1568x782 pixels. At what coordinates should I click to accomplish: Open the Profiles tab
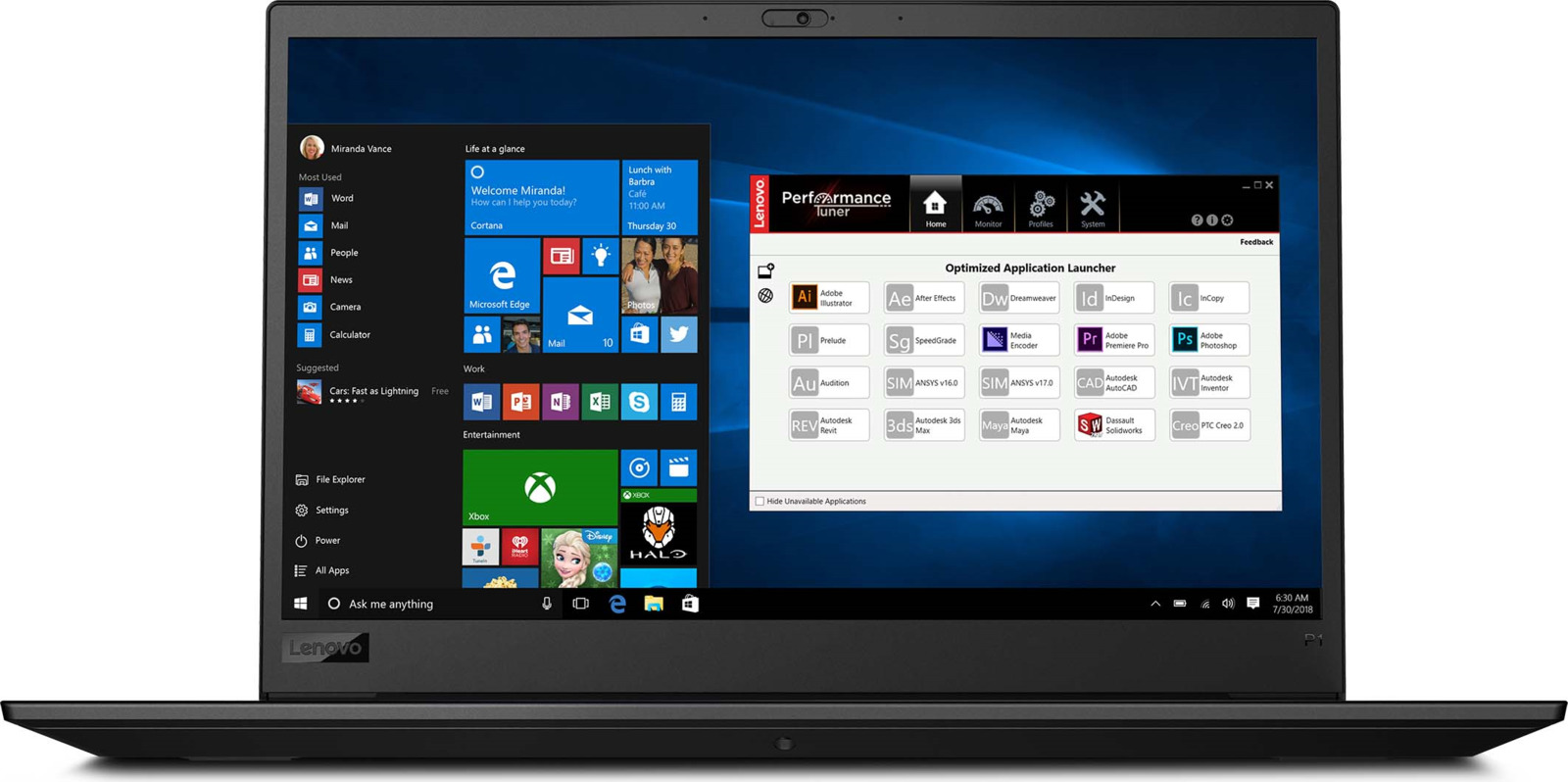(1041, 209)
